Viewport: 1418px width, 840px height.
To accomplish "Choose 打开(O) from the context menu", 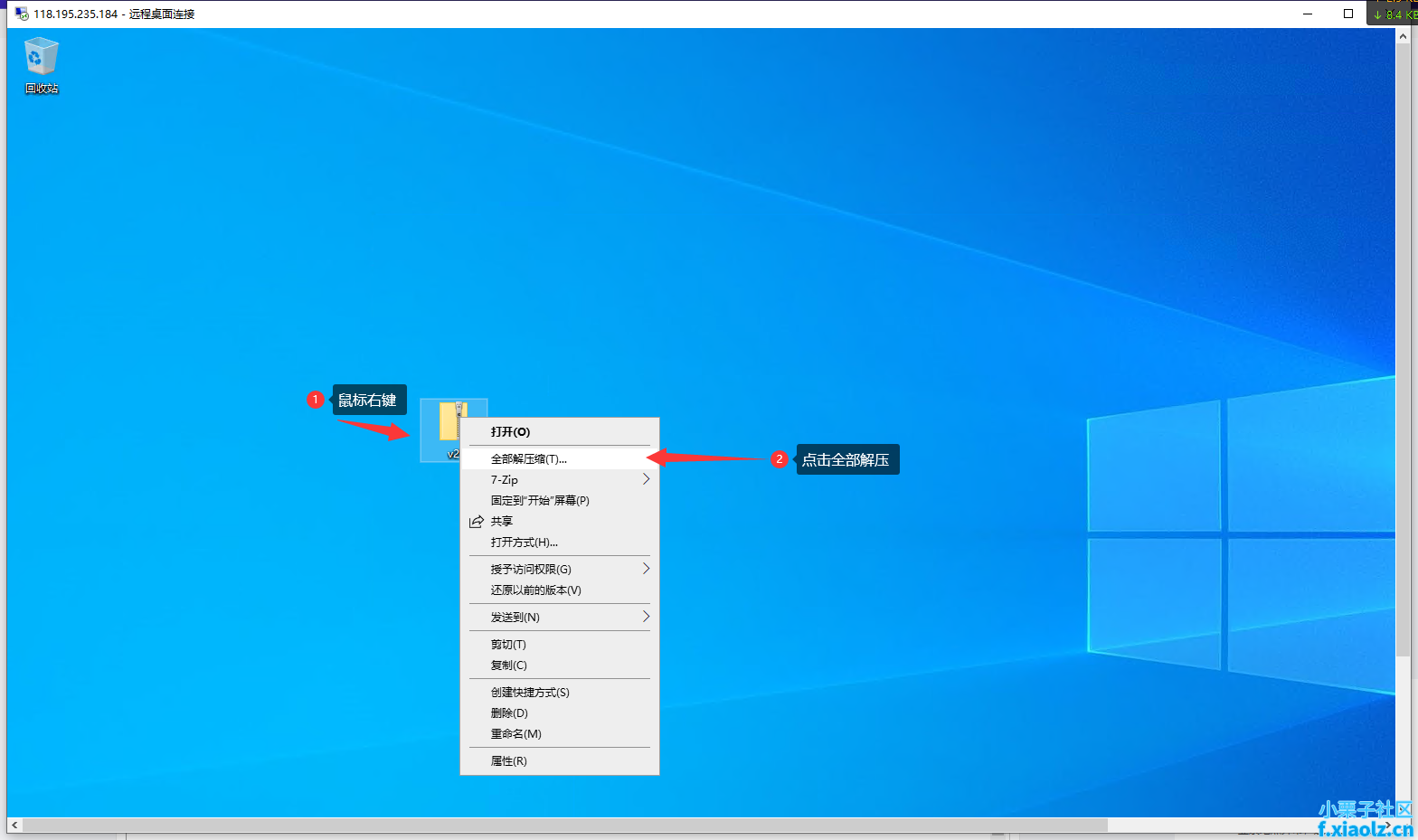I will (x=511, y=432).
